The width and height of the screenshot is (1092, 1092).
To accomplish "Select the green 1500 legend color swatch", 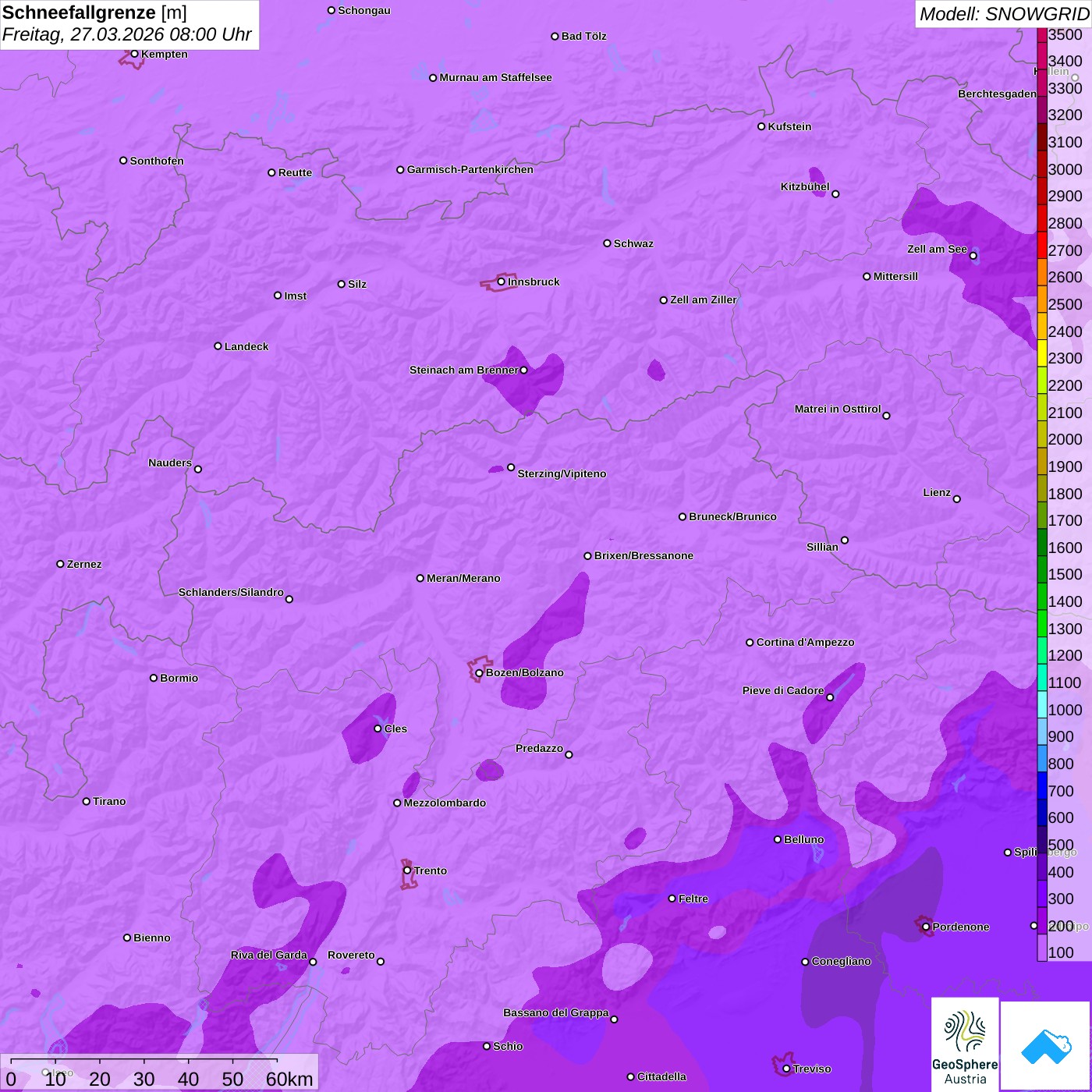I will click(1042, 569).
